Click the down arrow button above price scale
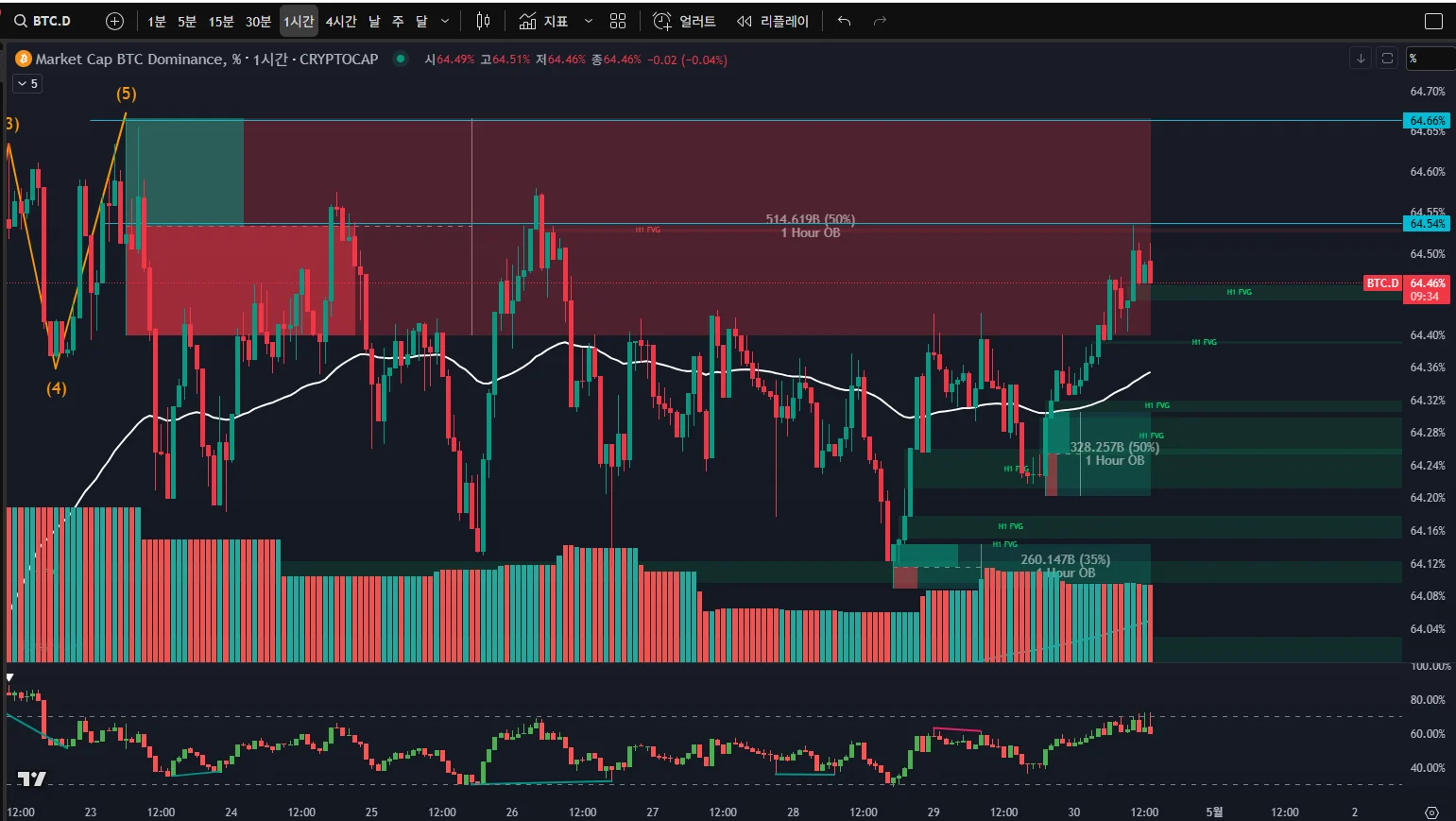 [x=1361, y=59]
